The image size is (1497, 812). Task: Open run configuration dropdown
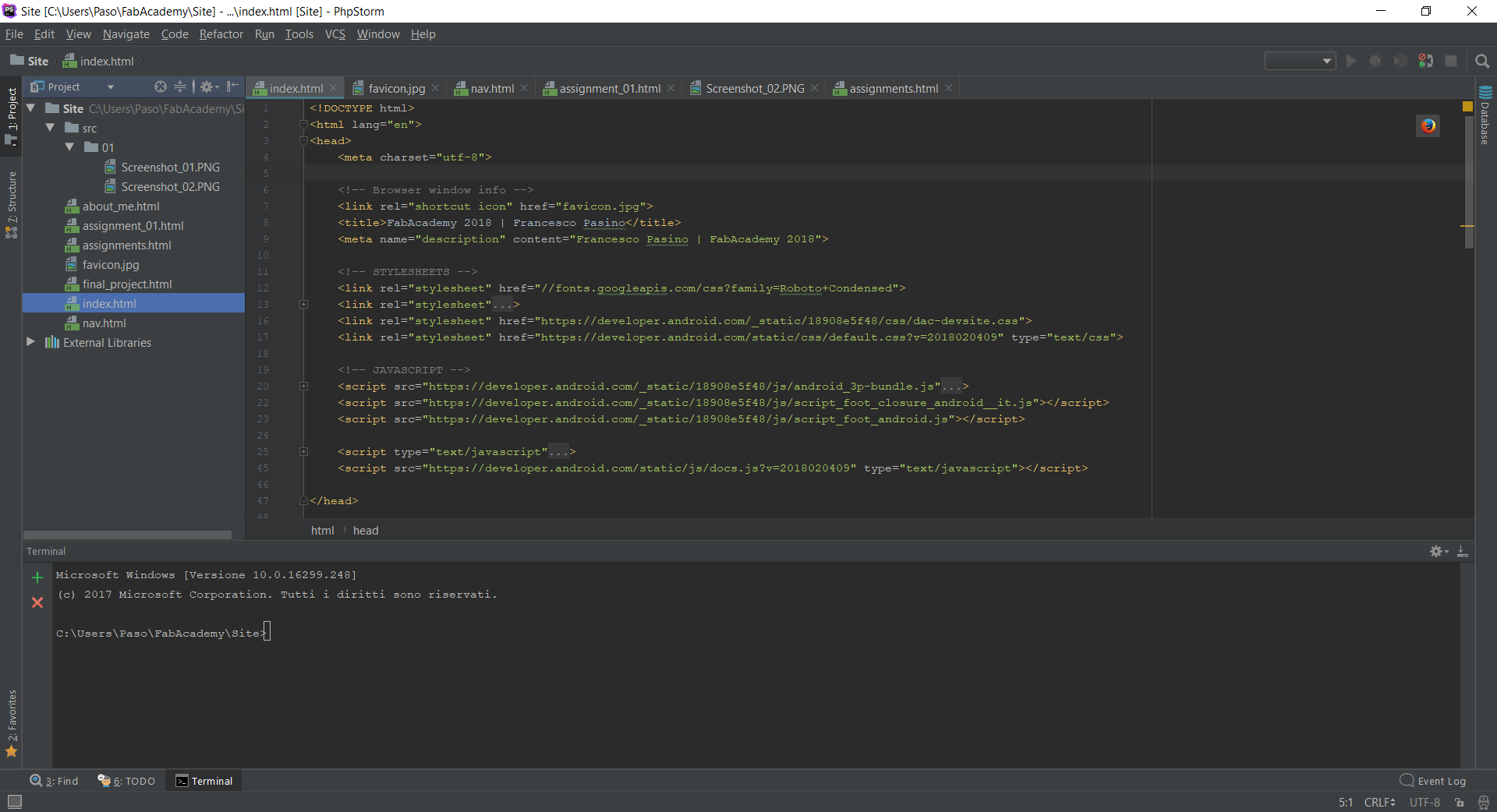click(1300, 61)
